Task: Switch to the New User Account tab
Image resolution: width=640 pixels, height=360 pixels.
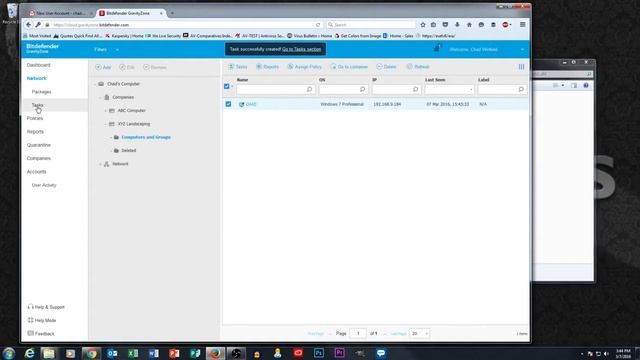Action: (x=61, y=13)
